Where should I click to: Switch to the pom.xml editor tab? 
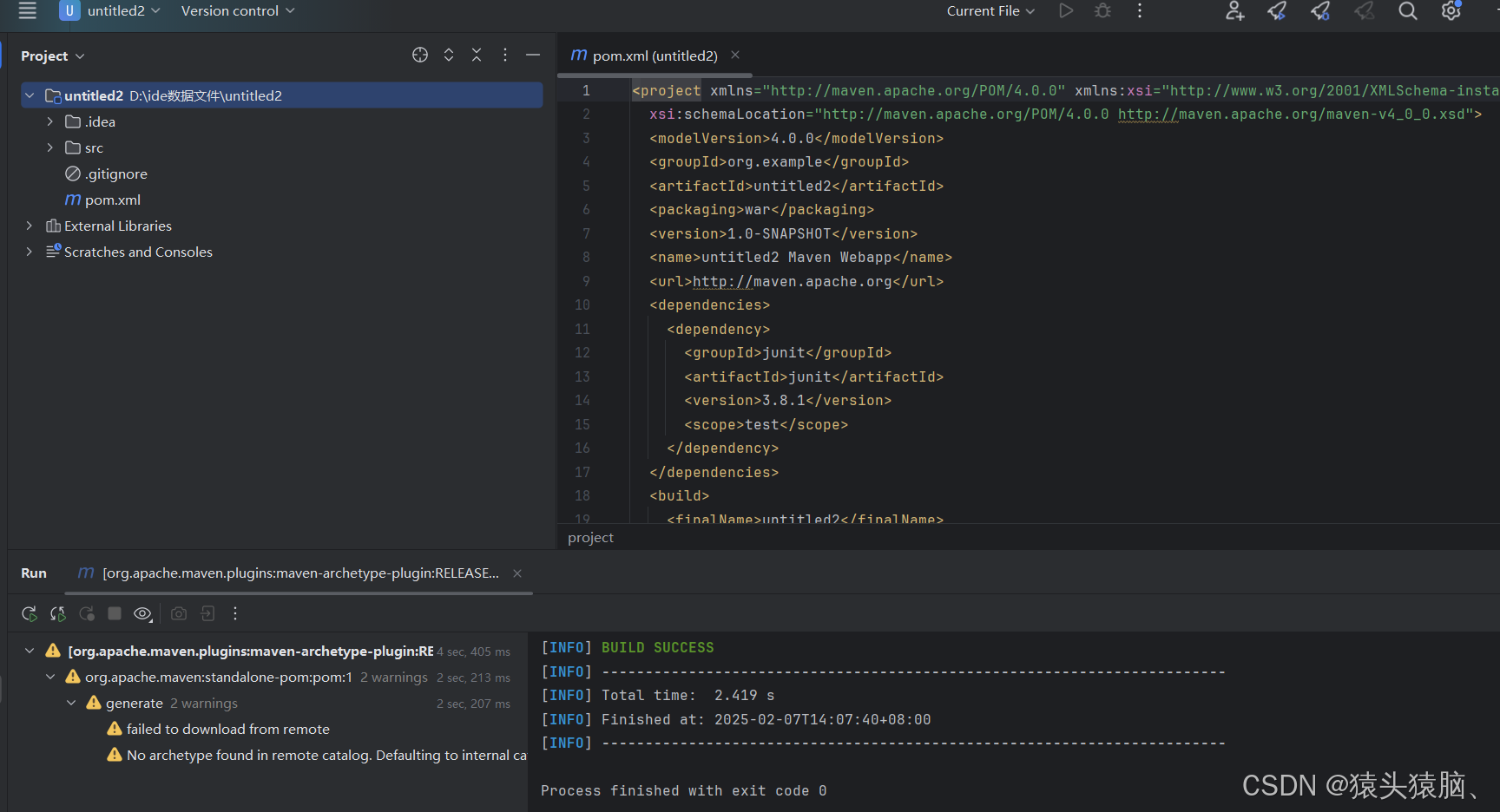pos(655,55)
